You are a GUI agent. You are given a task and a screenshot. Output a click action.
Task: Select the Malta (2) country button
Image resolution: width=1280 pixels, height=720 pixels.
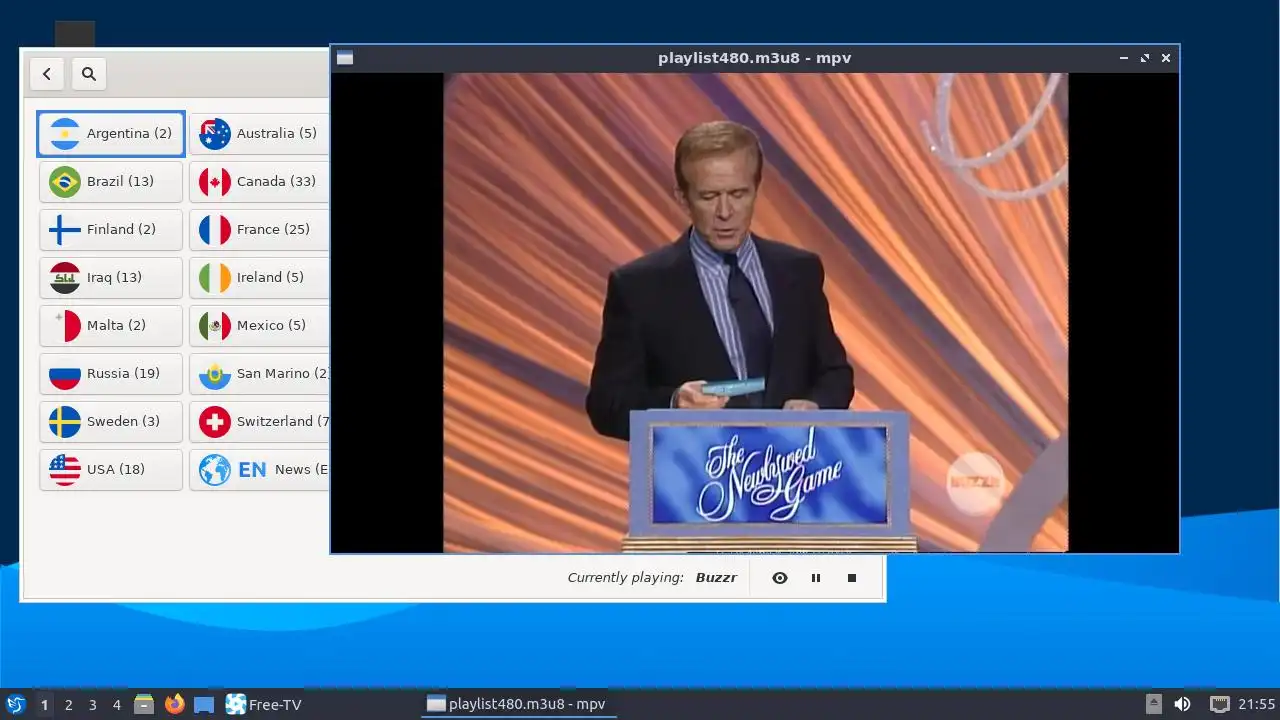(x=111, y=325)
